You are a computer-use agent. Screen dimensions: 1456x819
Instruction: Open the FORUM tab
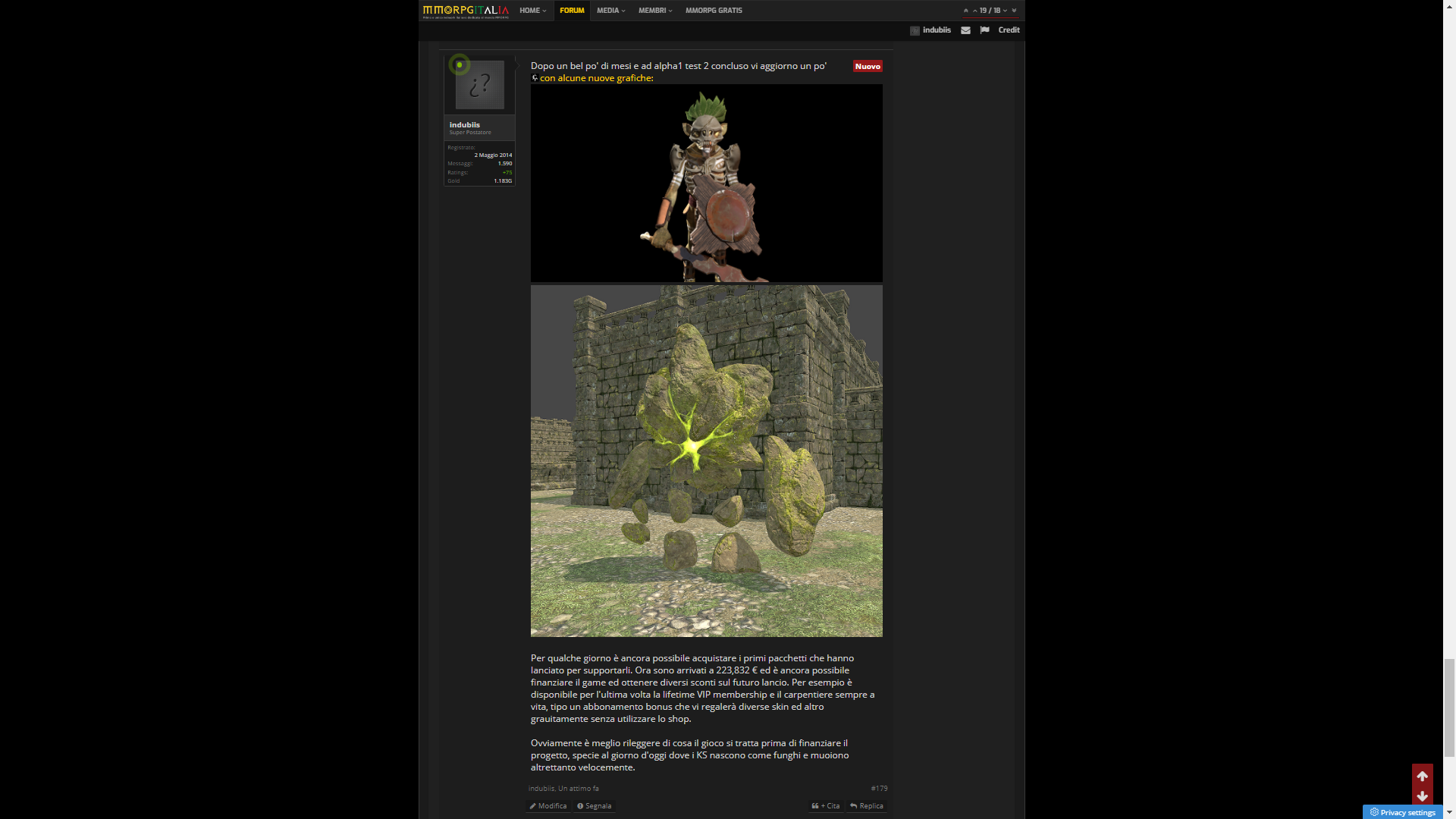click(572, 11)
